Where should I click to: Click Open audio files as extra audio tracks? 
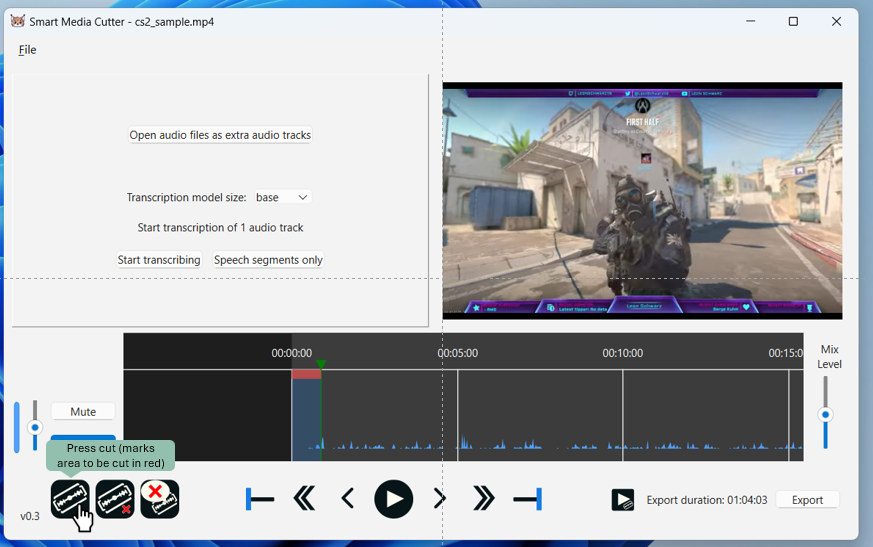click(x=220, y=135)
